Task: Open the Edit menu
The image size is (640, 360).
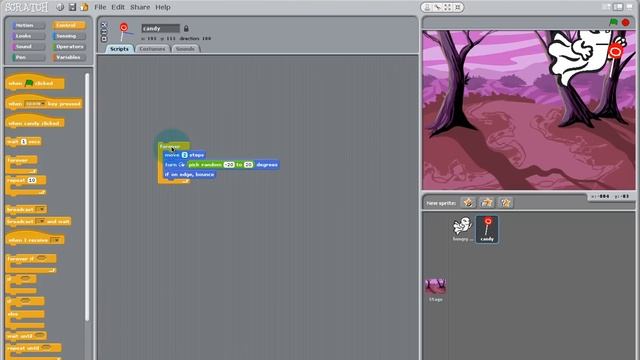Action: pyautogui.click(x=118, y=7)
